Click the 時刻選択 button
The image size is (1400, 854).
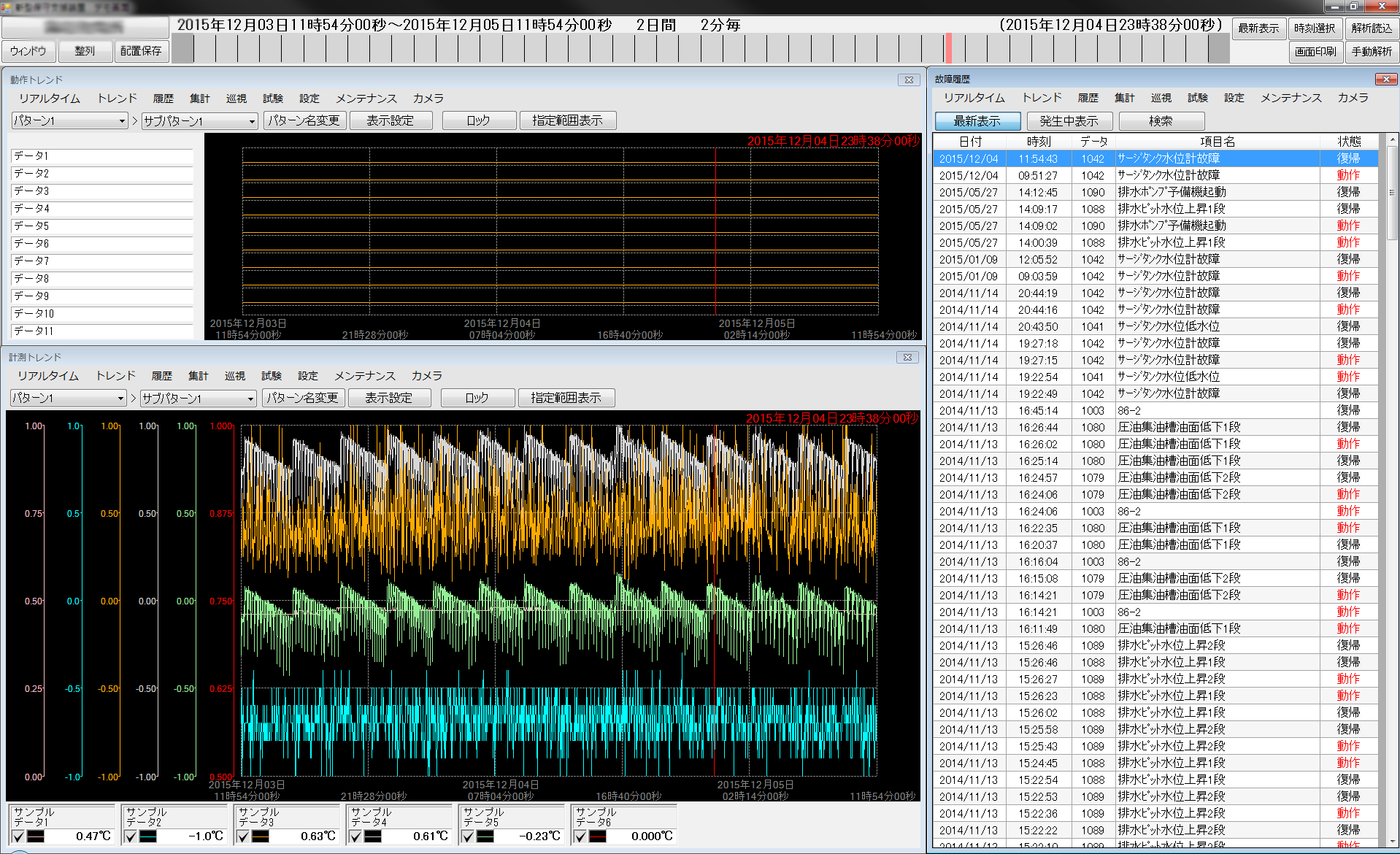pyautogui.click(x=1315, y=28)
